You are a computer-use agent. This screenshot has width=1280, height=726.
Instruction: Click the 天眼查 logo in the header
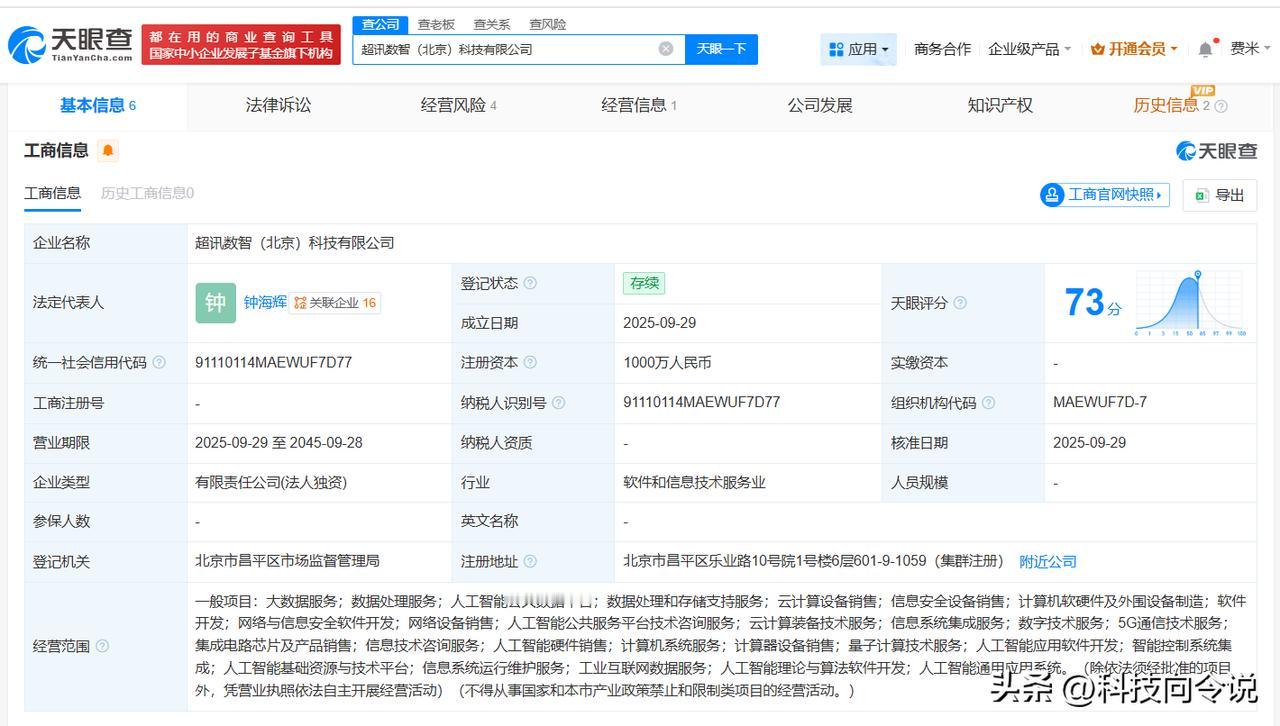tap(70, 44)
